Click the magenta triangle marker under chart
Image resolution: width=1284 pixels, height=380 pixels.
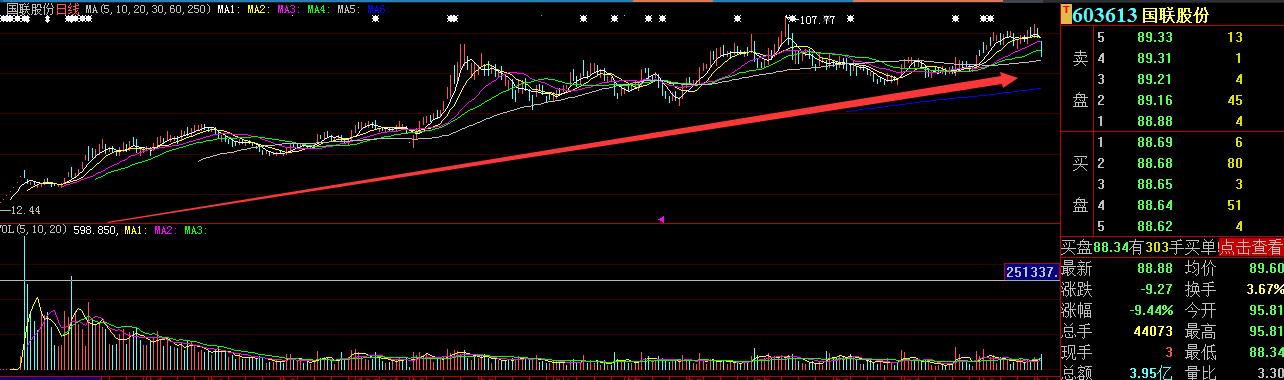tap(661, 218)
